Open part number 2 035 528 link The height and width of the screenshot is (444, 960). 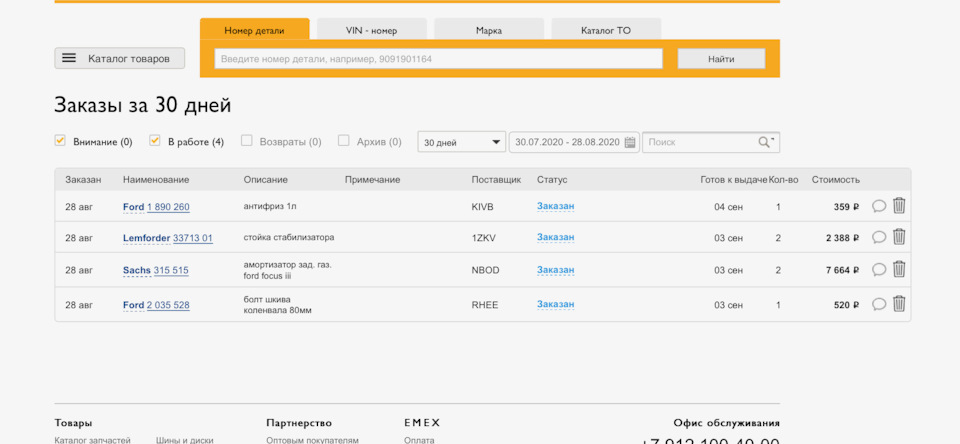click(168, 305)
